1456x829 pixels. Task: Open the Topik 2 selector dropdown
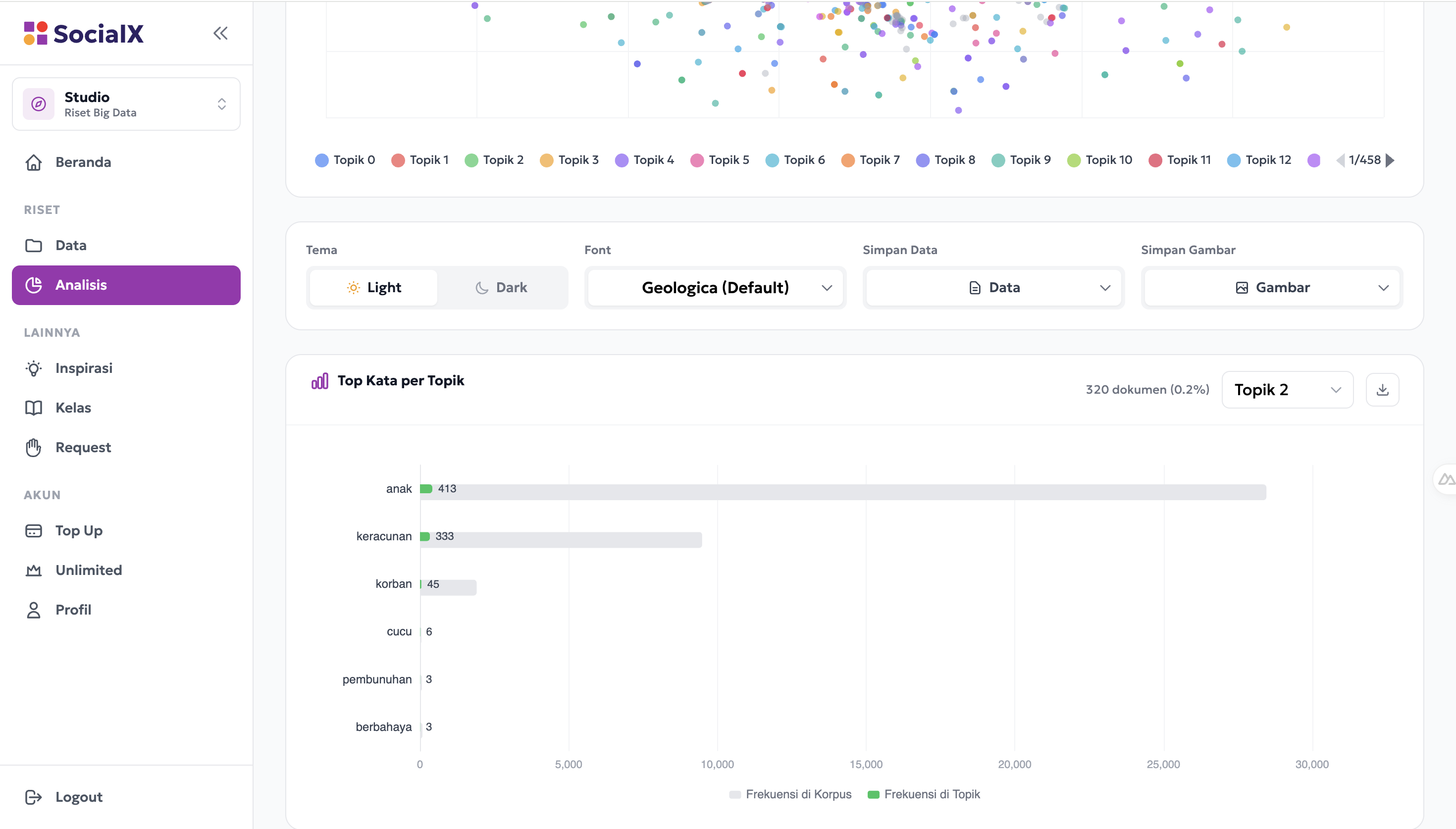pyautogui.click(x=1288, y=390)
